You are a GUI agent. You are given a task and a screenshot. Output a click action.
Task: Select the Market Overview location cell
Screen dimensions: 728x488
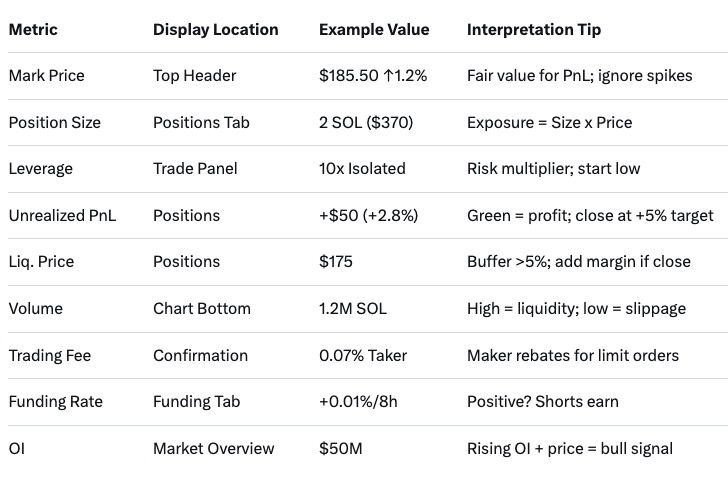tap(213, 449)
